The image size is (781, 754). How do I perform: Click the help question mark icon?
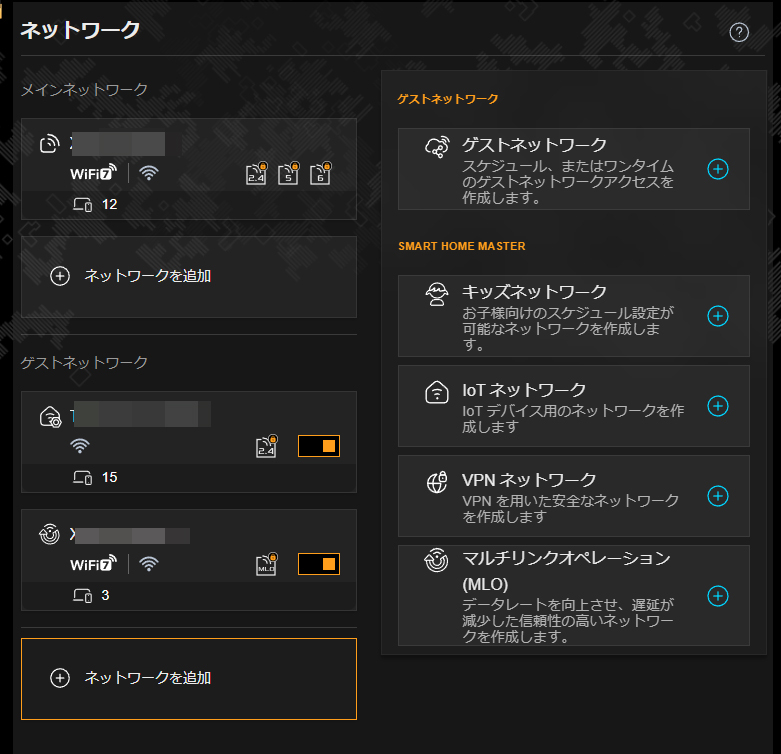coord(739,32)
